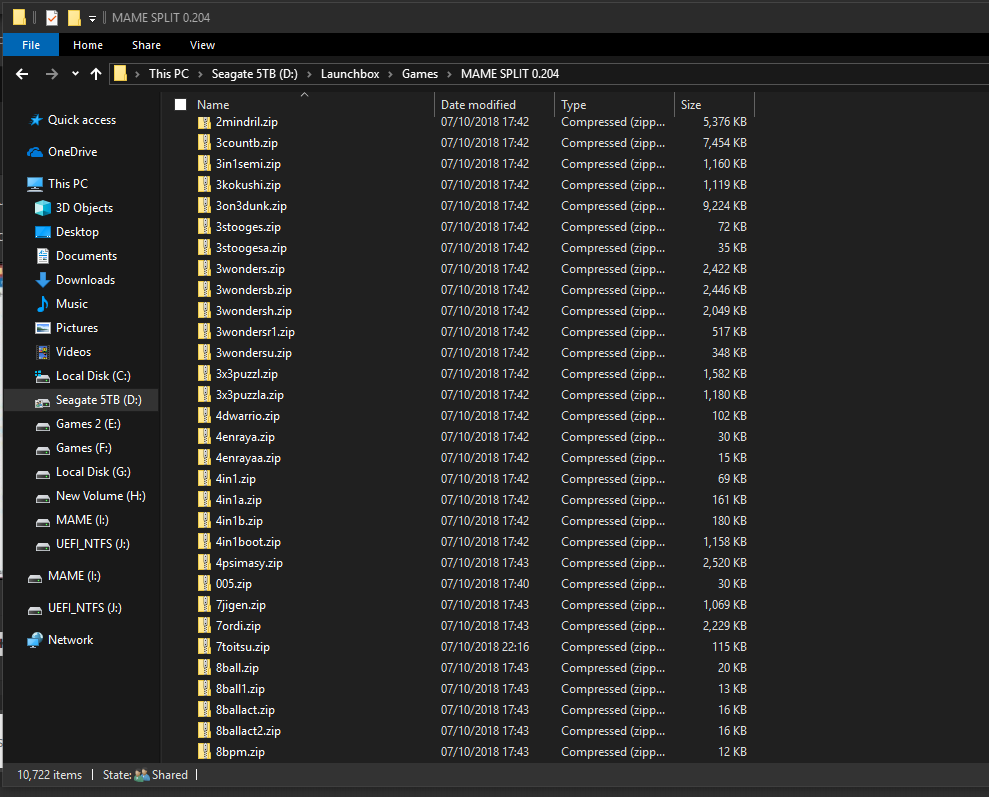Select Seagate 5TB (D:) in navigation pane
Screen dimensions: 989x797
click(81, 400)
